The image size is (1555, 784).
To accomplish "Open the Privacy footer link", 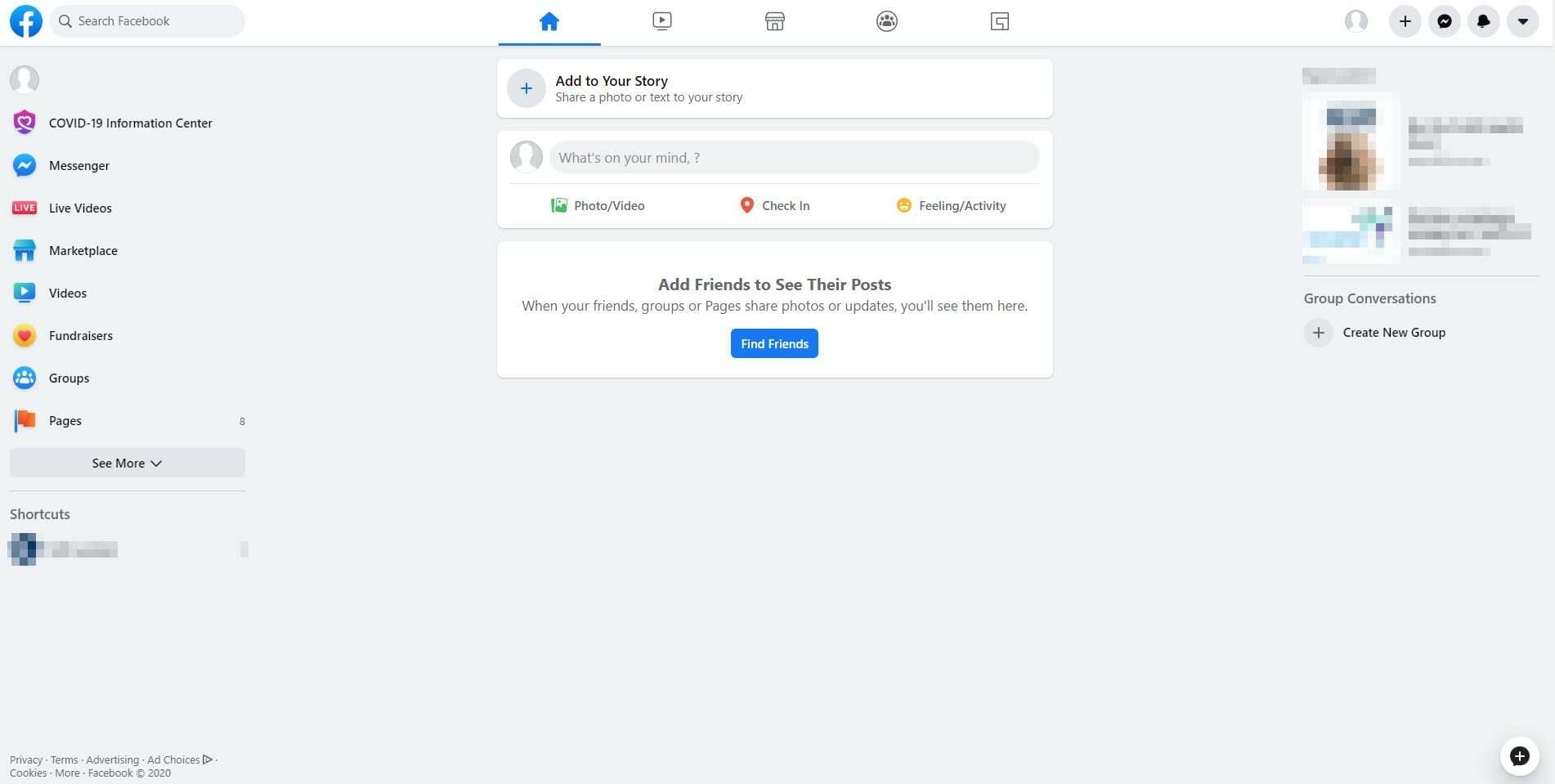I will (x=25, y=760).
